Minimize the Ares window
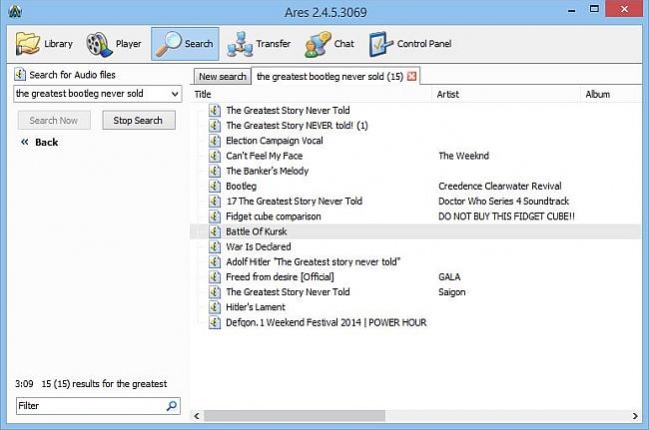649x430 pixels. (x=572, y=10)
